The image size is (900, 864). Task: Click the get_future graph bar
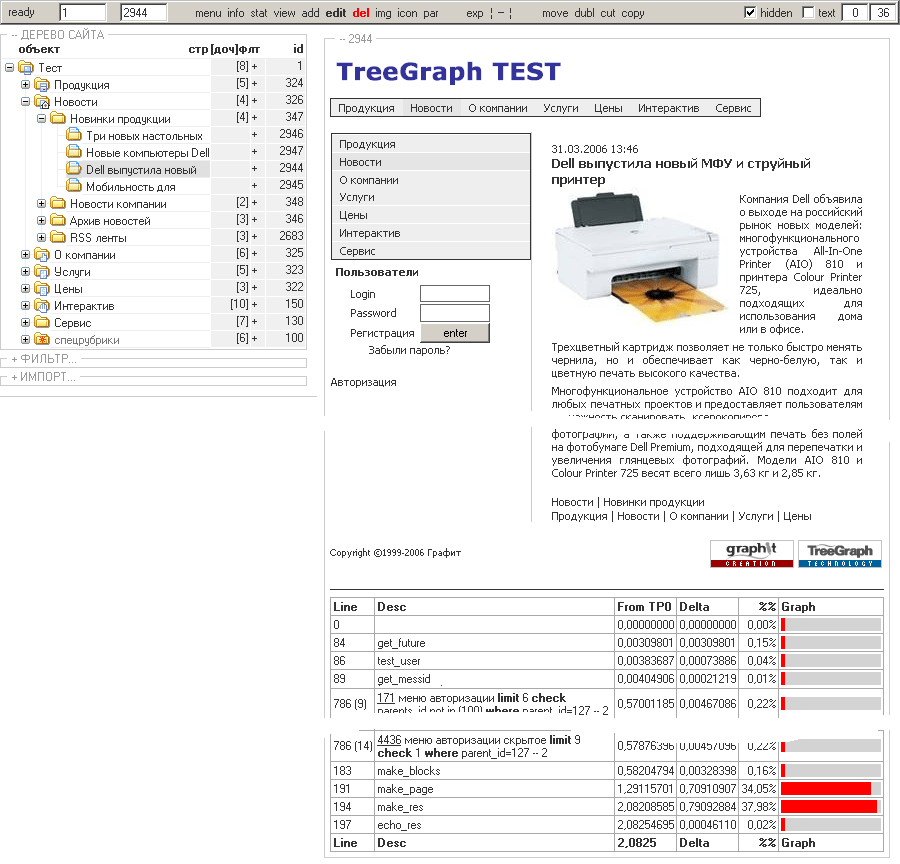point(831,643)
